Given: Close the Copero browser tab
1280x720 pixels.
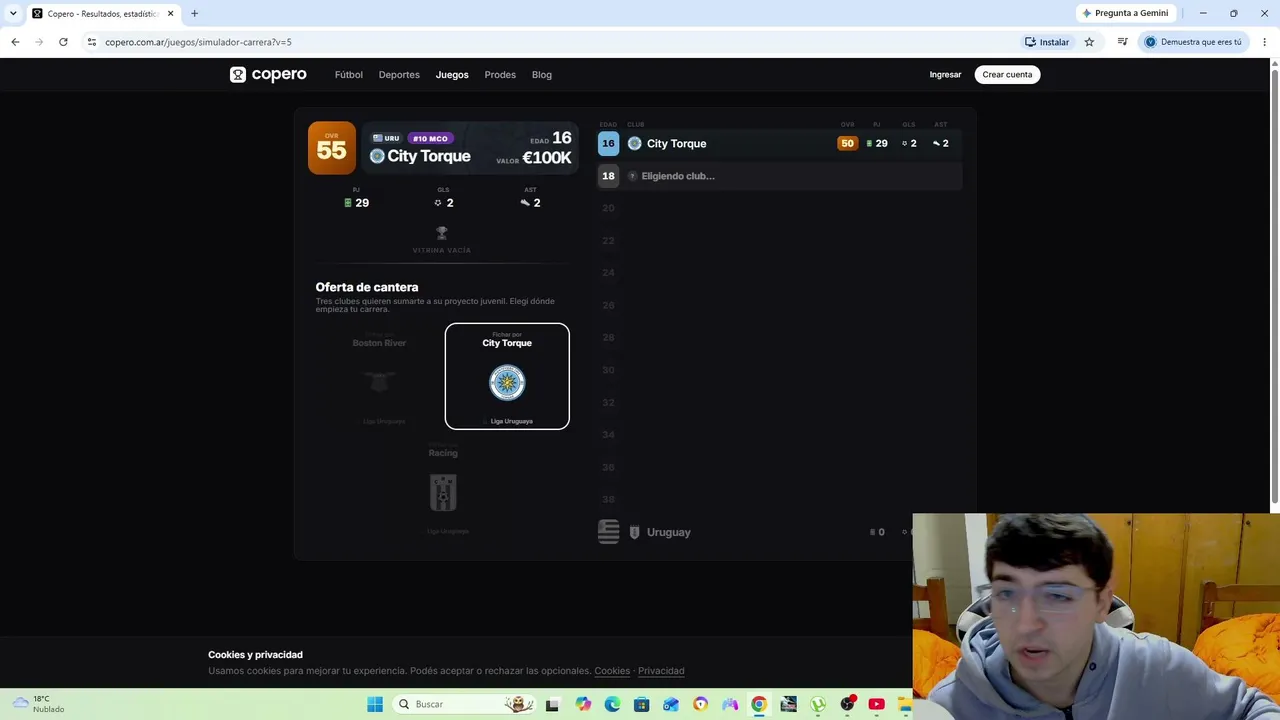Looking at the screenshot, I should pyautogui.click(x=170, y=13).
